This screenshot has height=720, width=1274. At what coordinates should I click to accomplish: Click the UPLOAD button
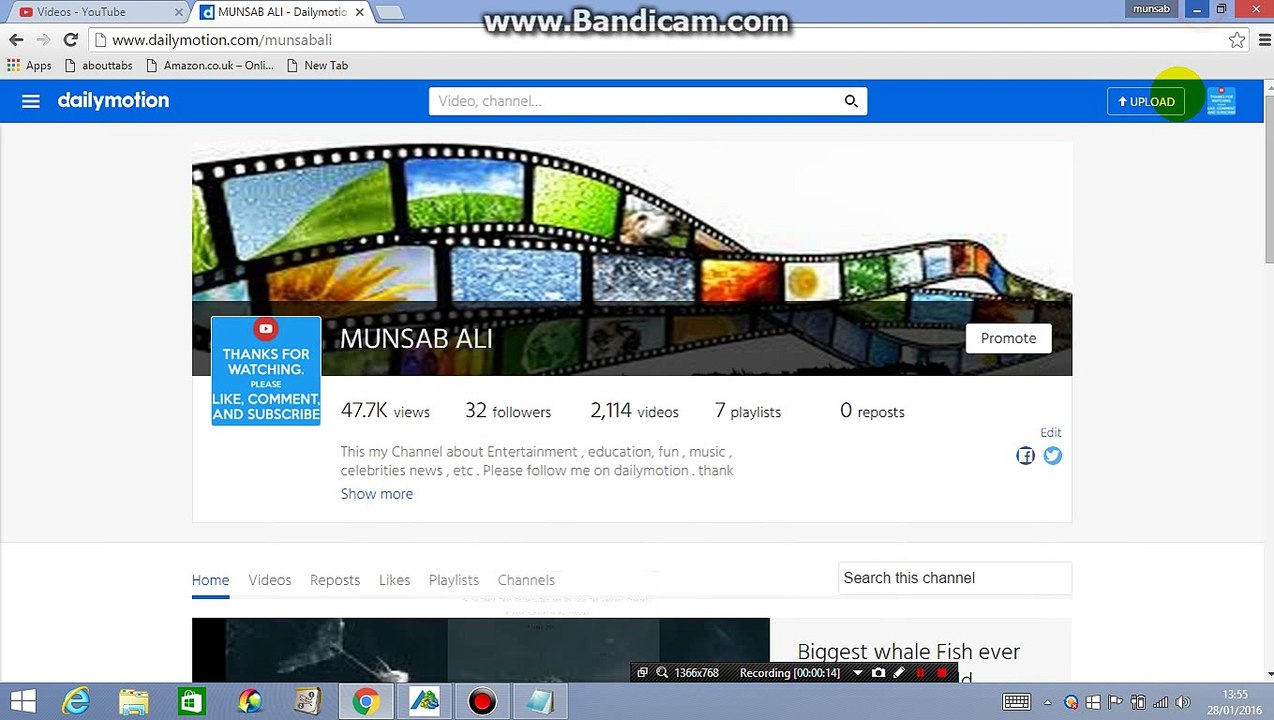[x=1145, y=101]
